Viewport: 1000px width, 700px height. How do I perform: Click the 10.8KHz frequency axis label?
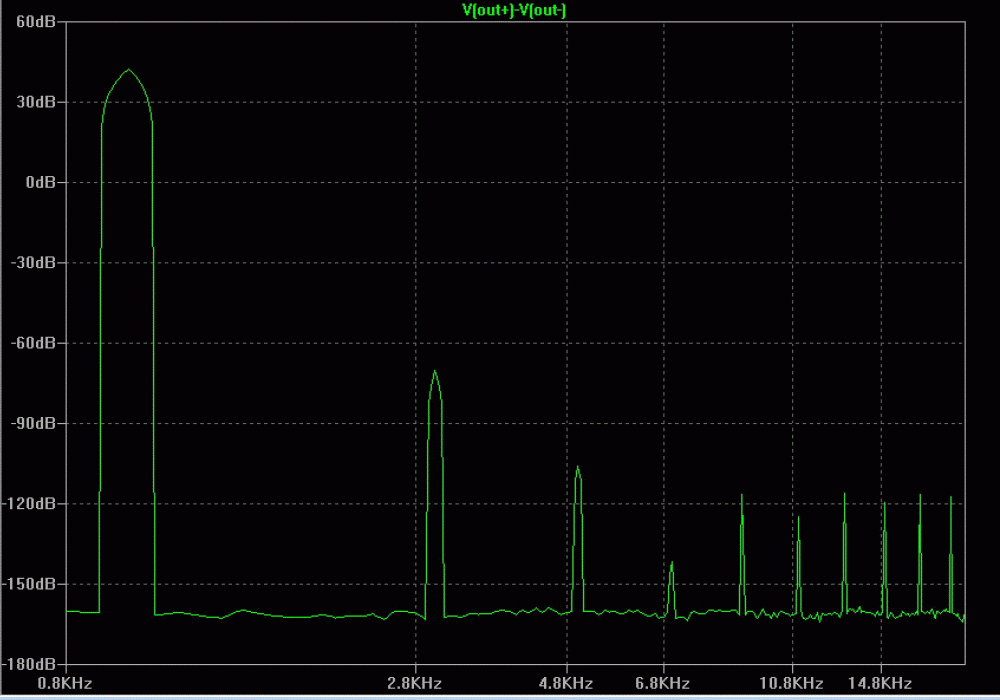[x=791, y=683]
